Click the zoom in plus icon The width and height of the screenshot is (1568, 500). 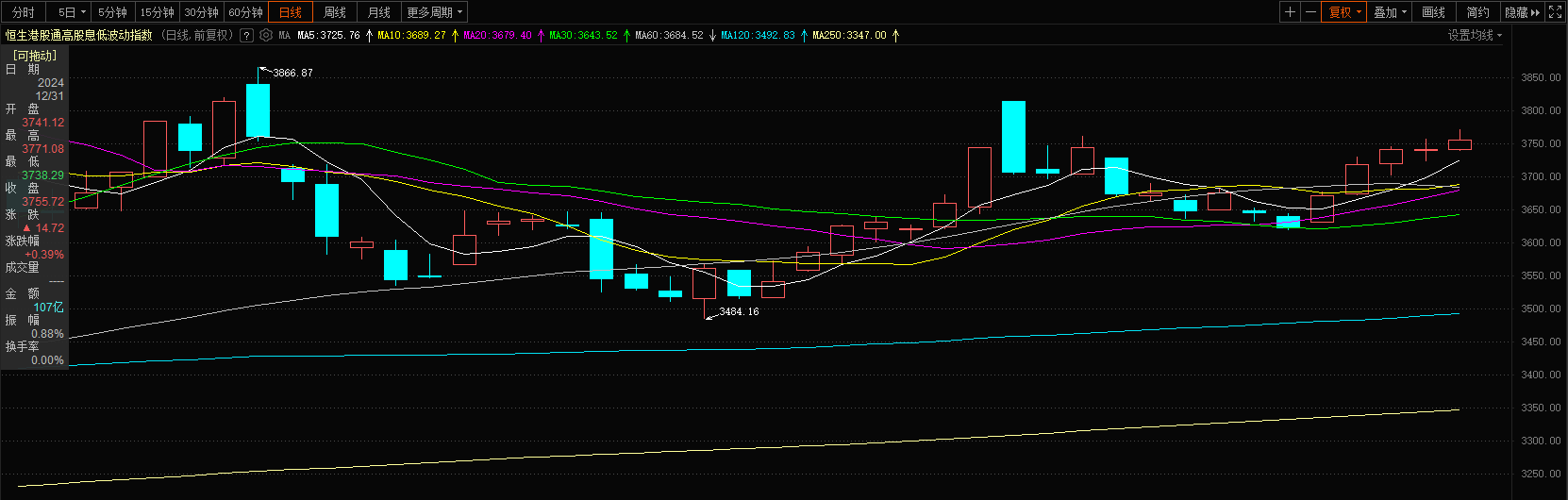[1290, 12]
